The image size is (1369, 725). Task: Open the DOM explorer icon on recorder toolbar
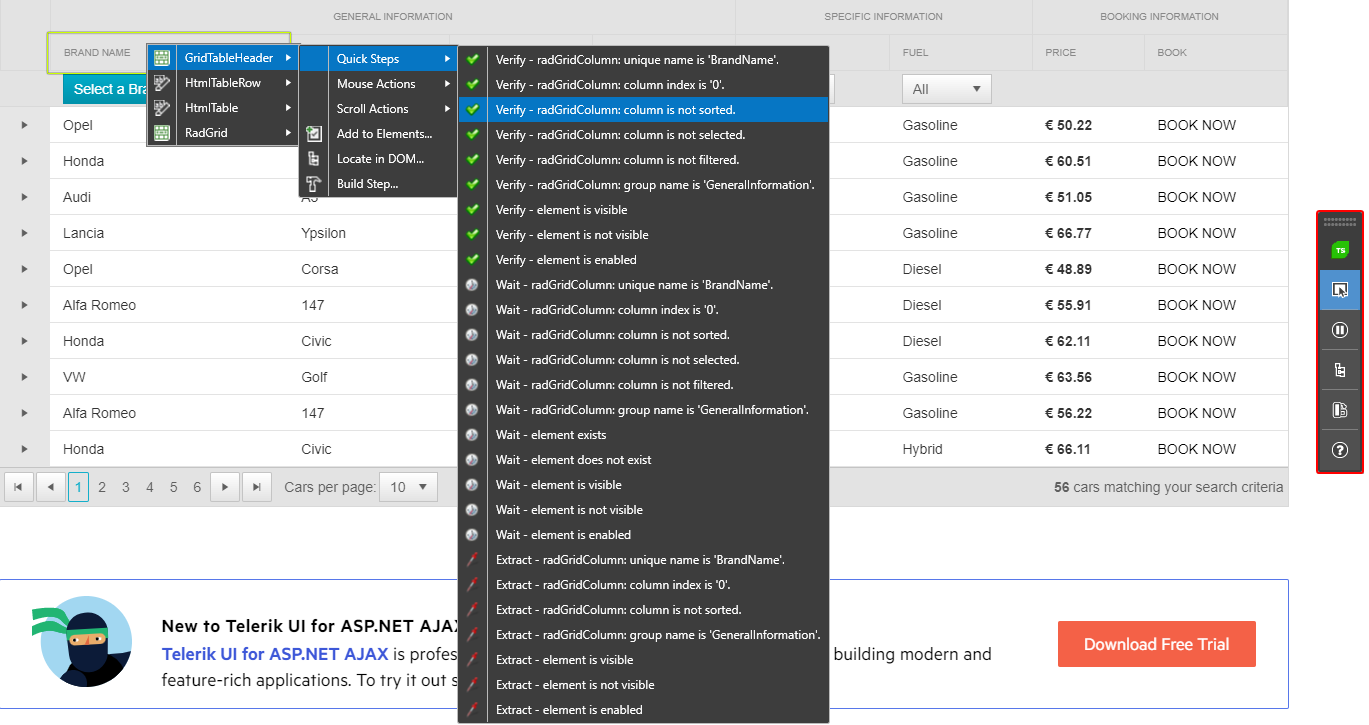[x=1340, y=370]
